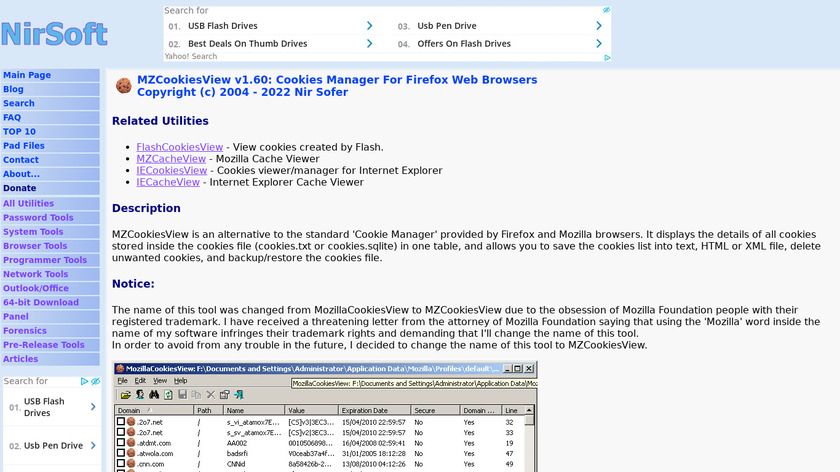Open Best Deals On Thumb Drives ad result
Screen dimensions: 840x472
248,44
